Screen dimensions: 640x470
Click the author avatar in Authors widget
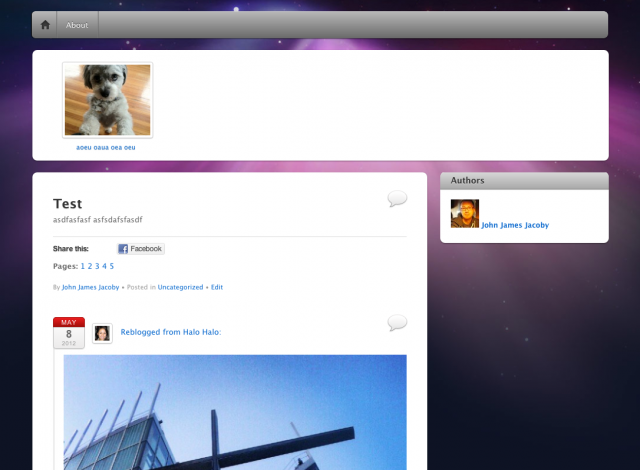(x=464, y=213)
